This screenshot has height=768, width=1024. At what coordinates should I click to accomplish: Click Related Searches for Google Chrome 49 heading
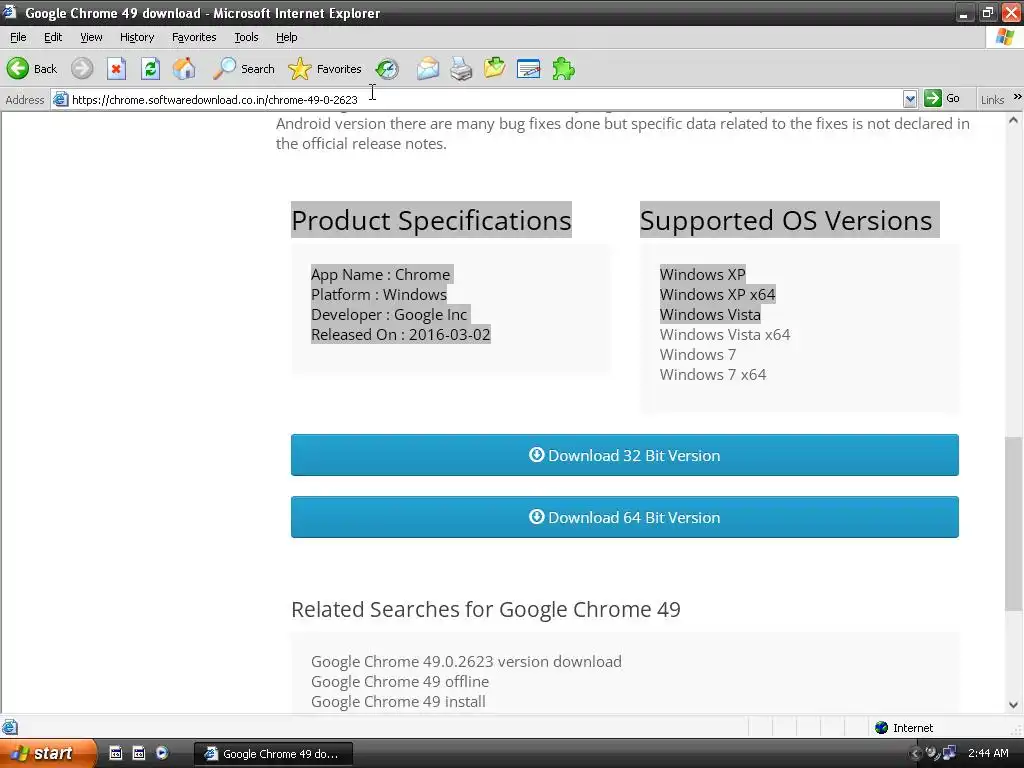pos(486,609)
